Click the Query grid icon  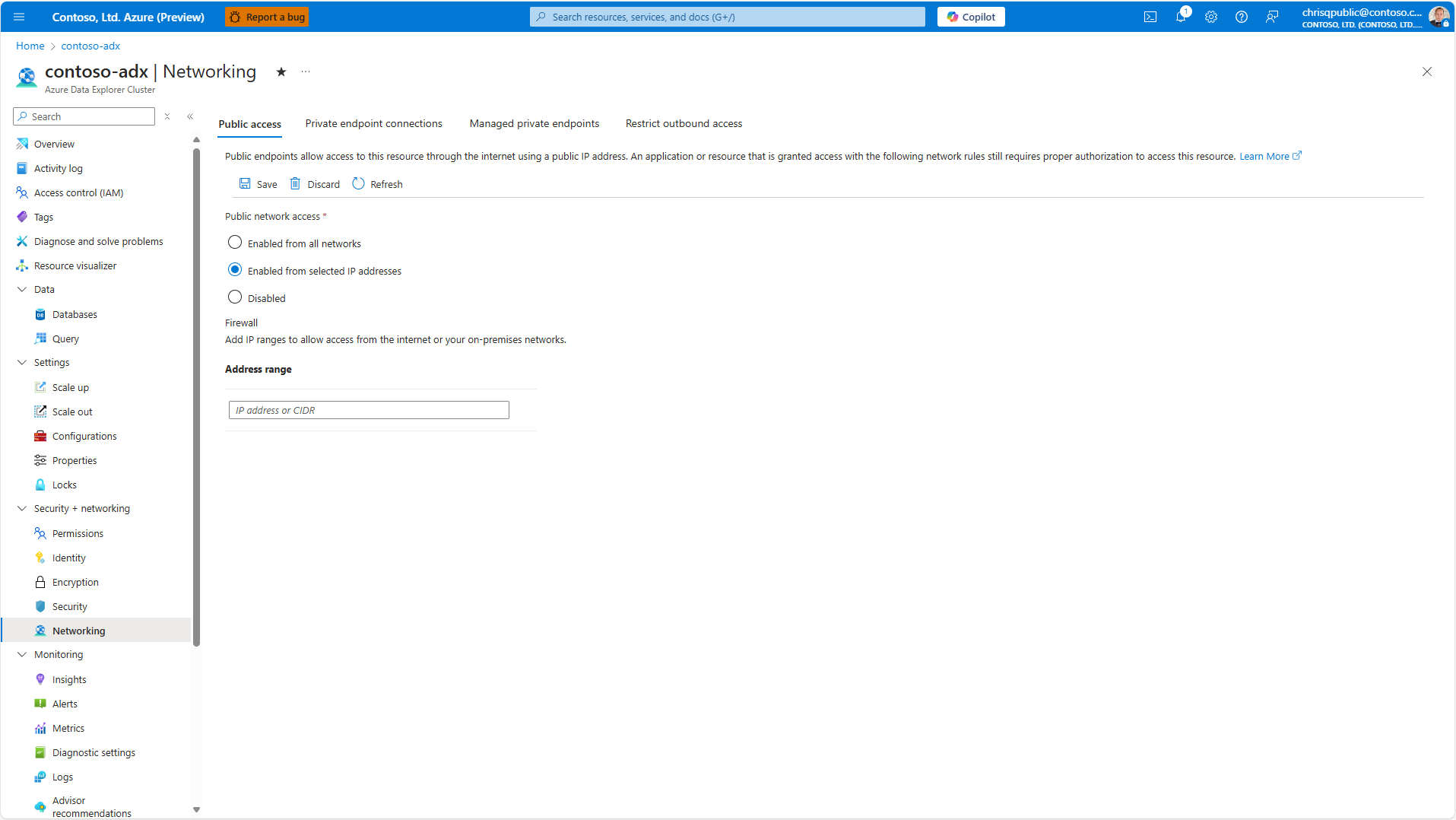[x=40, y=338]
